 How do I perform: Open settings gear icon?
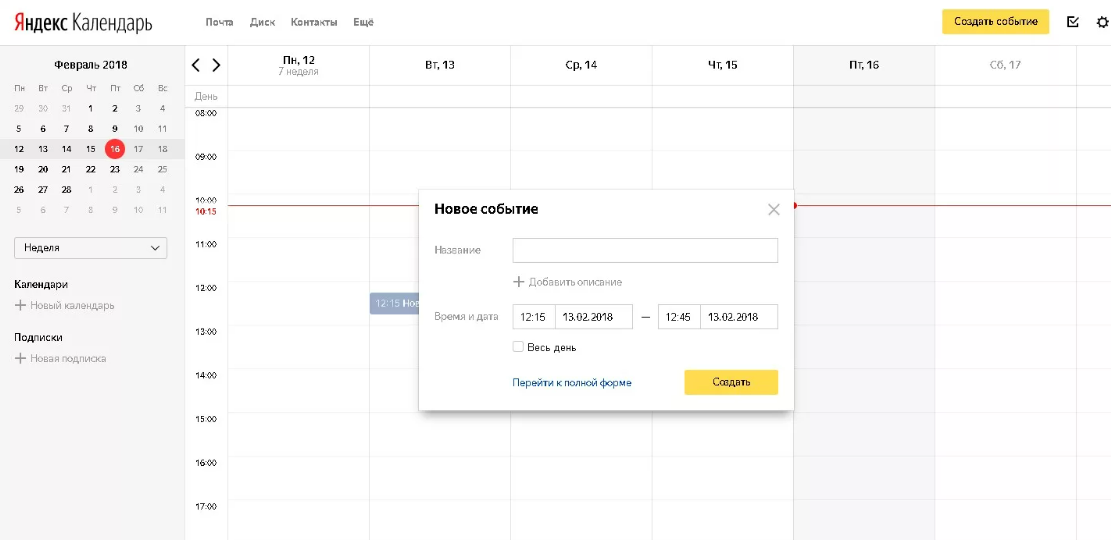(x=1102, y=22)
